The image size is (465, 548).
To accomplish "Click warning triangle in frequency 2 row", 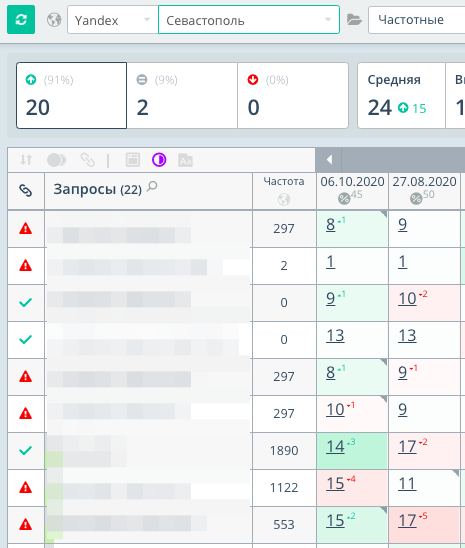I will [26, 266].
